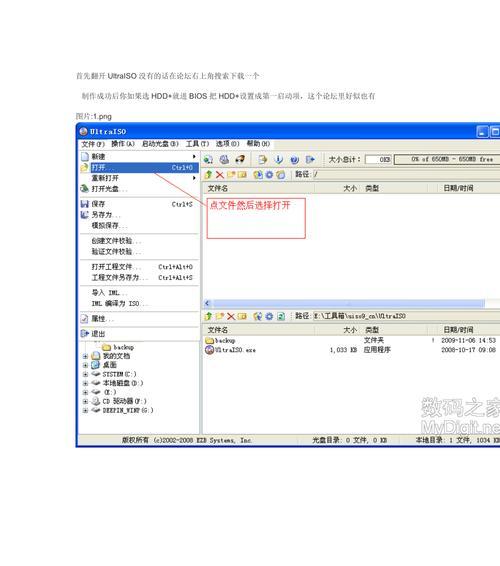Select 打开... in the File menu
This screenshot has width=500, height=566.
click(x=139, y=167)
